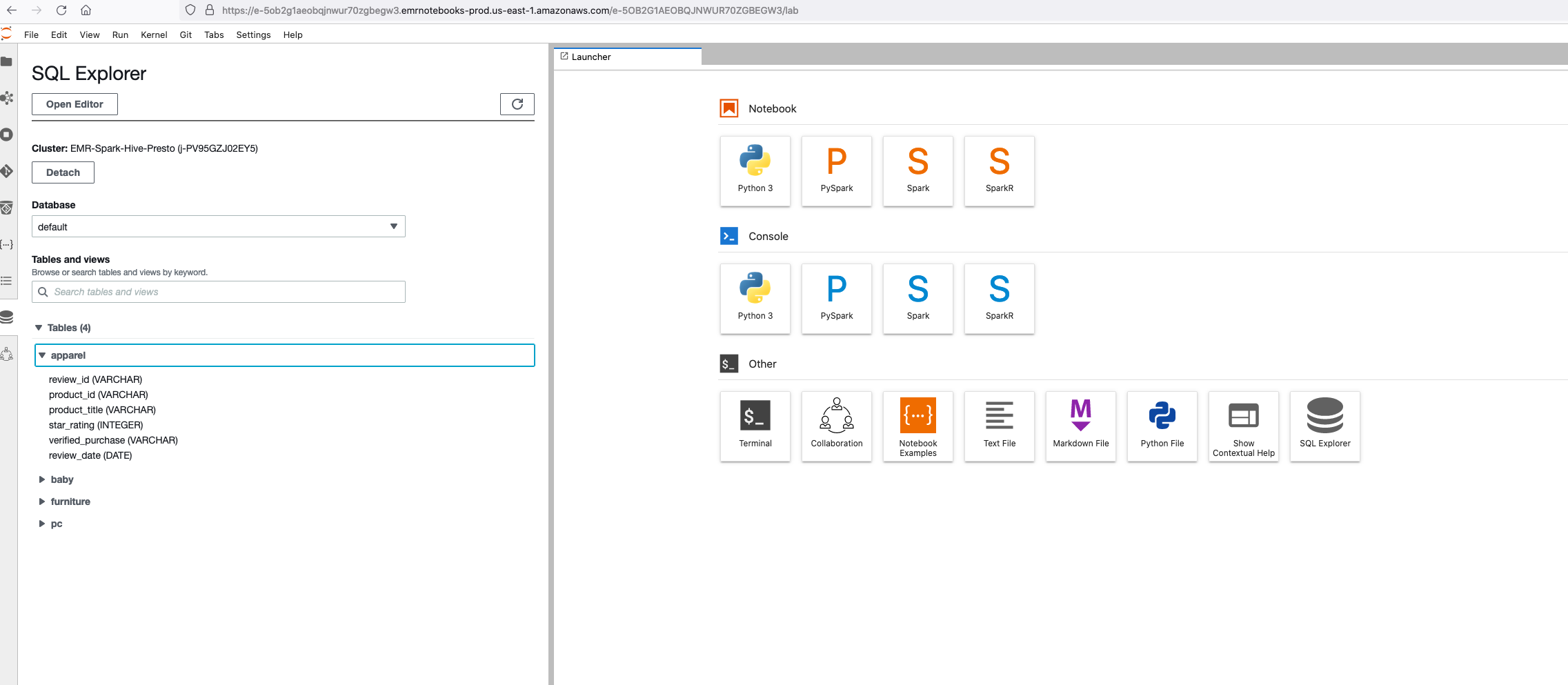The image size is (1568, 685).
Task: Select review_date (DATE) column
Action: (x=90, y=455)
